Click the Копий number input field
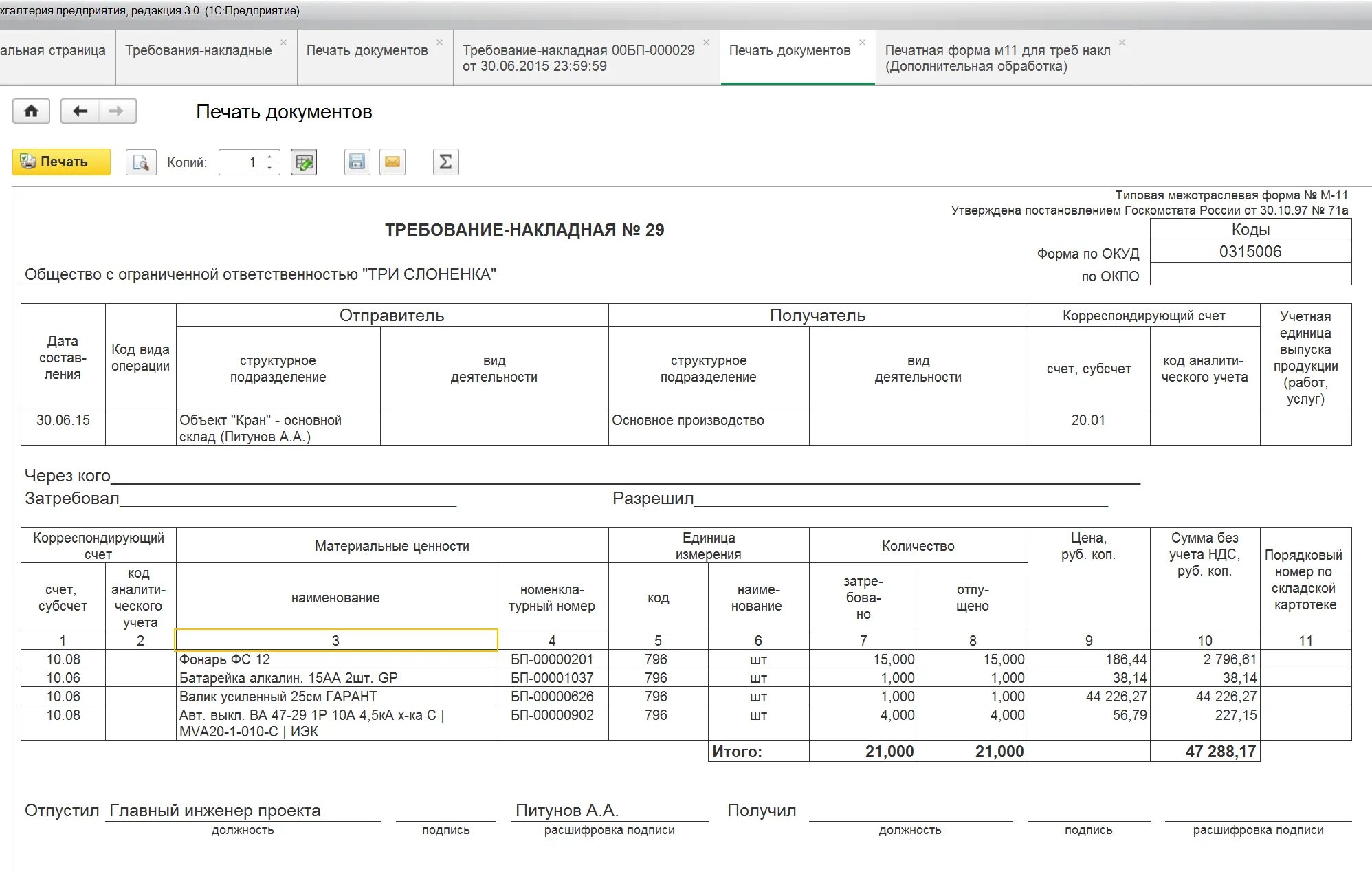Image resolution: width=1372 pixels, height=876 pixels. coord(239,162)
